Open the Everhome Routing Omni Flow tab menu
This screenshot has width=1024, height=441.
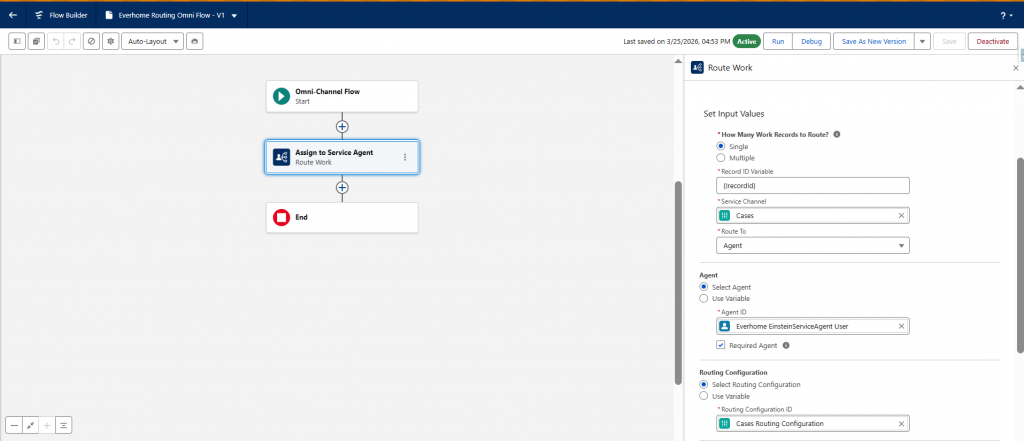tap(234, 15)
